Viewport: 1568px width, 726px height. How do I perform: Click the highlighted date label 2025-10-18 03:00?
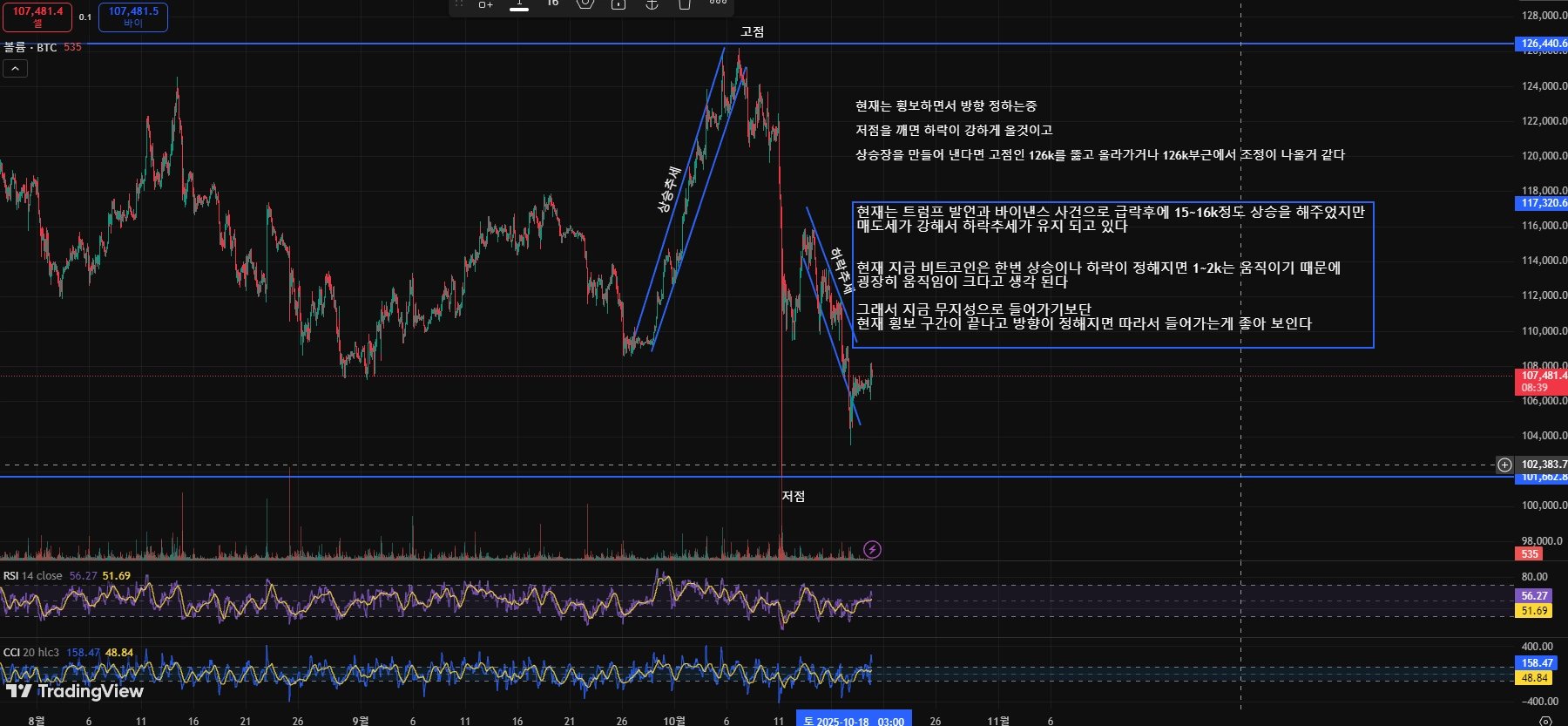click(854, 720)
